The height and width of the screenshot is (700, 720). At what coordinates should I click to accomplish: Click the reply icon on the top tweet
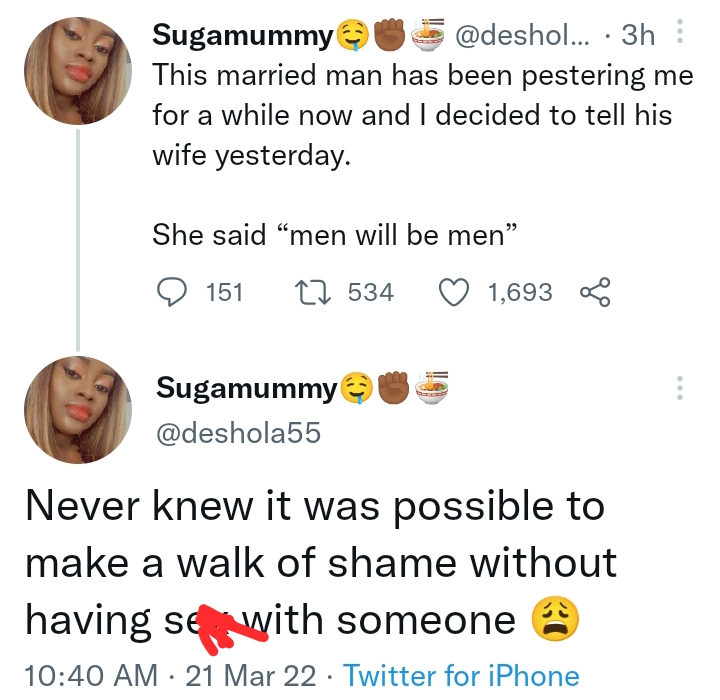pyautogui.click(x=173, y=292)
